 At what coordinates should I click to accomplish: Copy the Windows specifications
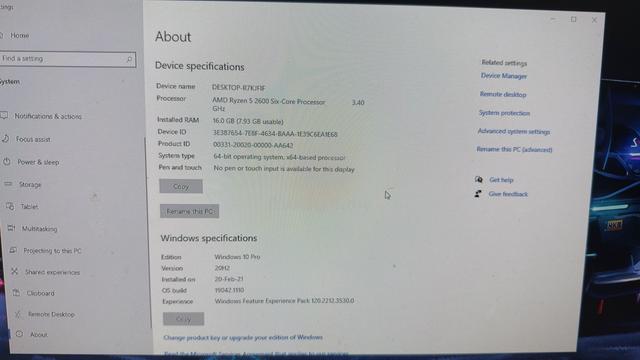(183, 319)
